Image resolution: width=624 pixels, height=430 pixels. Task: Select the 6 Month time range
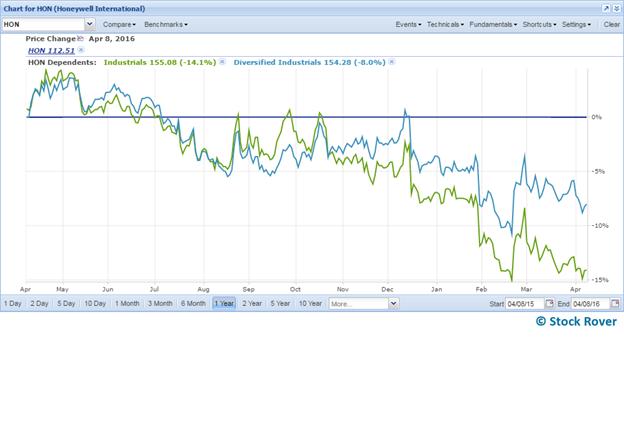click(193, 304)
